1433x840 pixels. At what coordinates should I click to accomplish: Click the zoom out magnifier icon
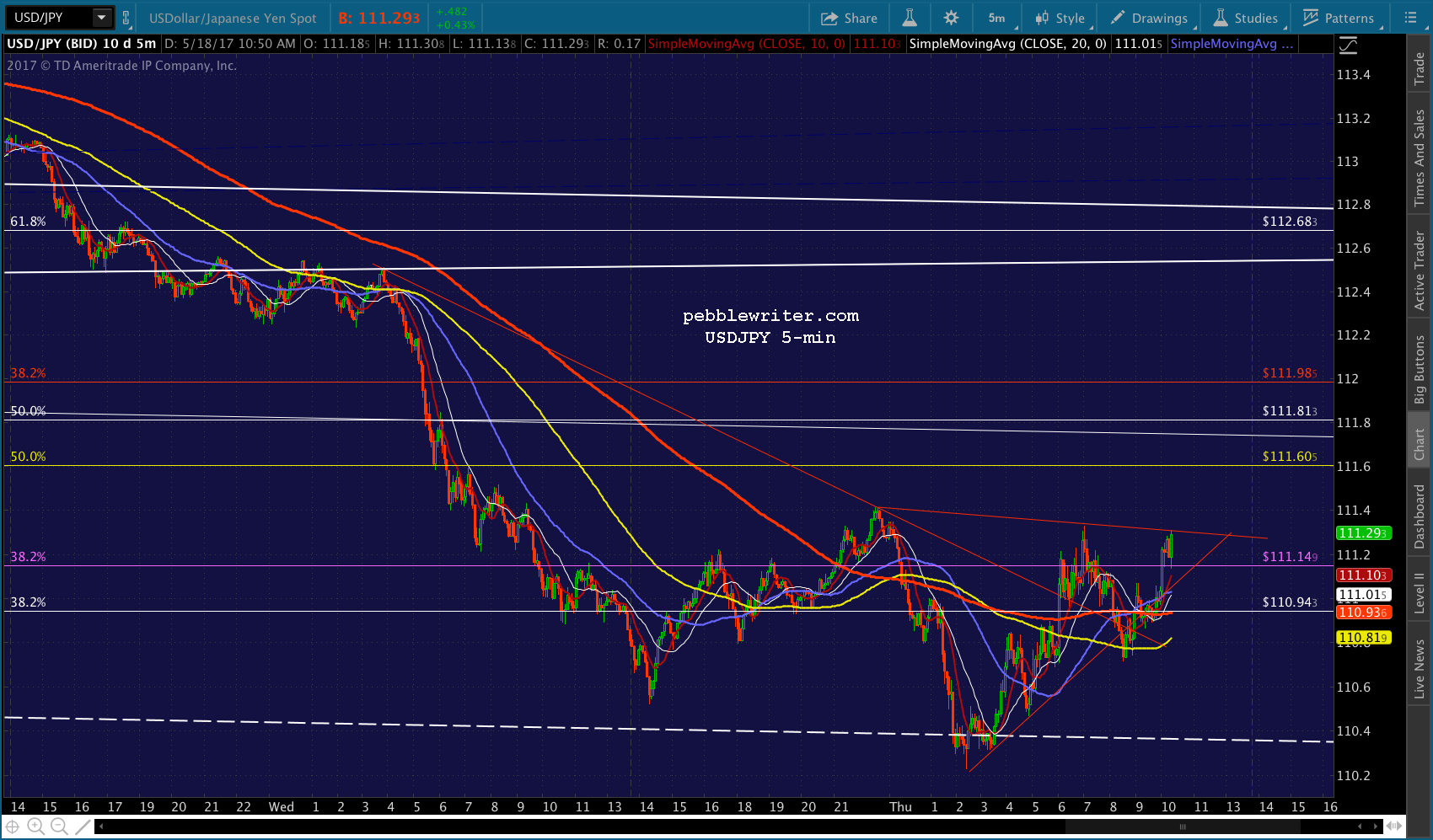tap(59, 827)
